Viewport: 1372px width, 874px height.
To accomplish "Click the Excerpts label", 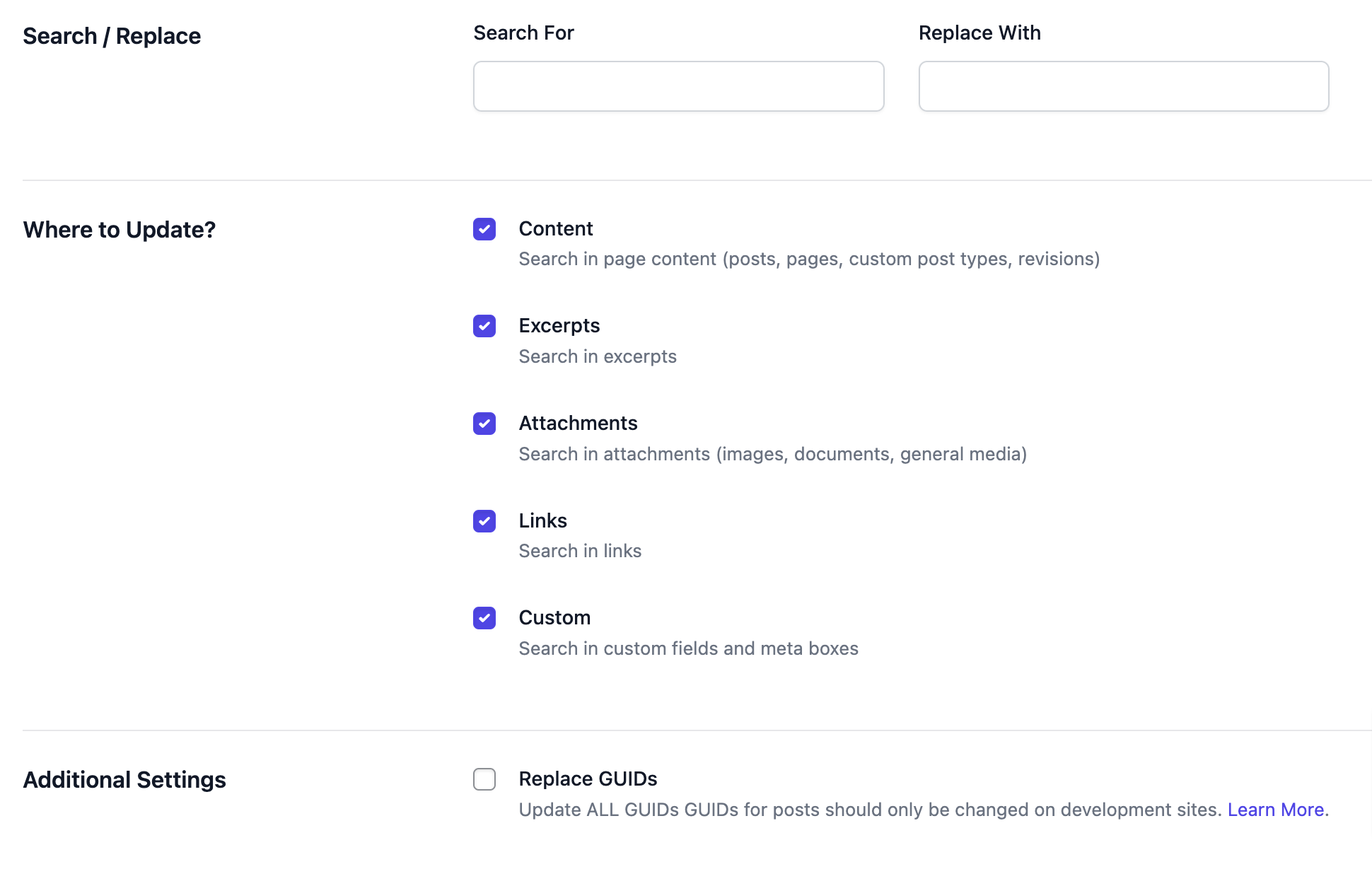I will (x=559, y=325).
